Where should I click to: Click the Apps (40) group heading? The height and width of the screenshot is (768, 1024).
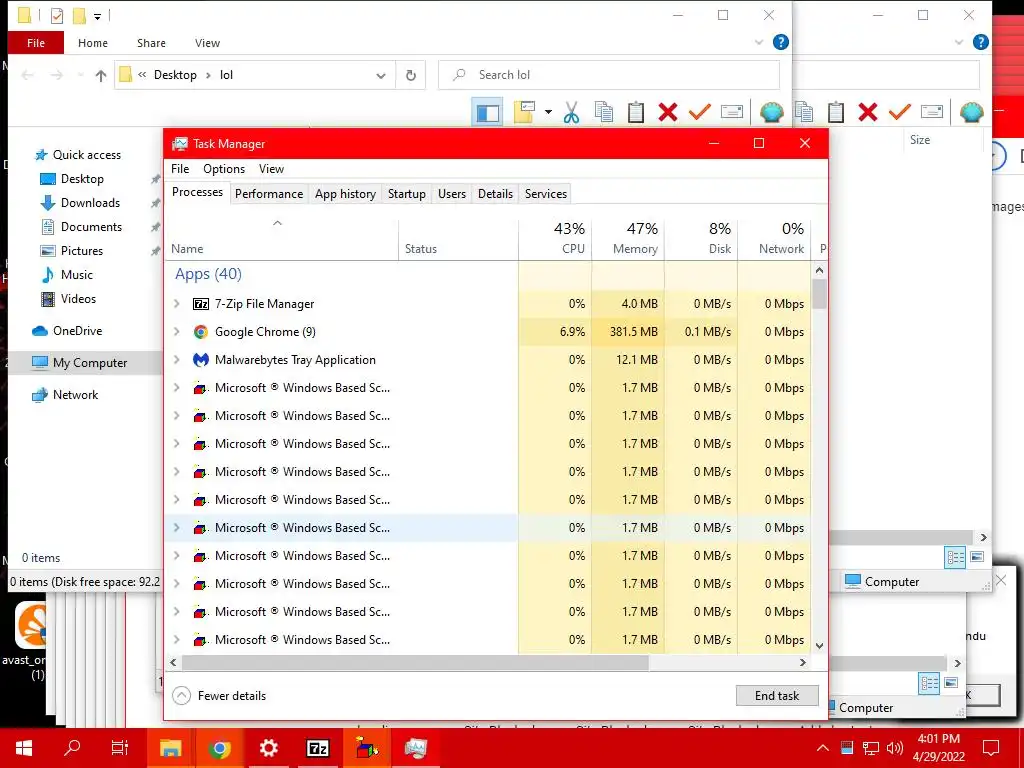click(x=208, y=274)
